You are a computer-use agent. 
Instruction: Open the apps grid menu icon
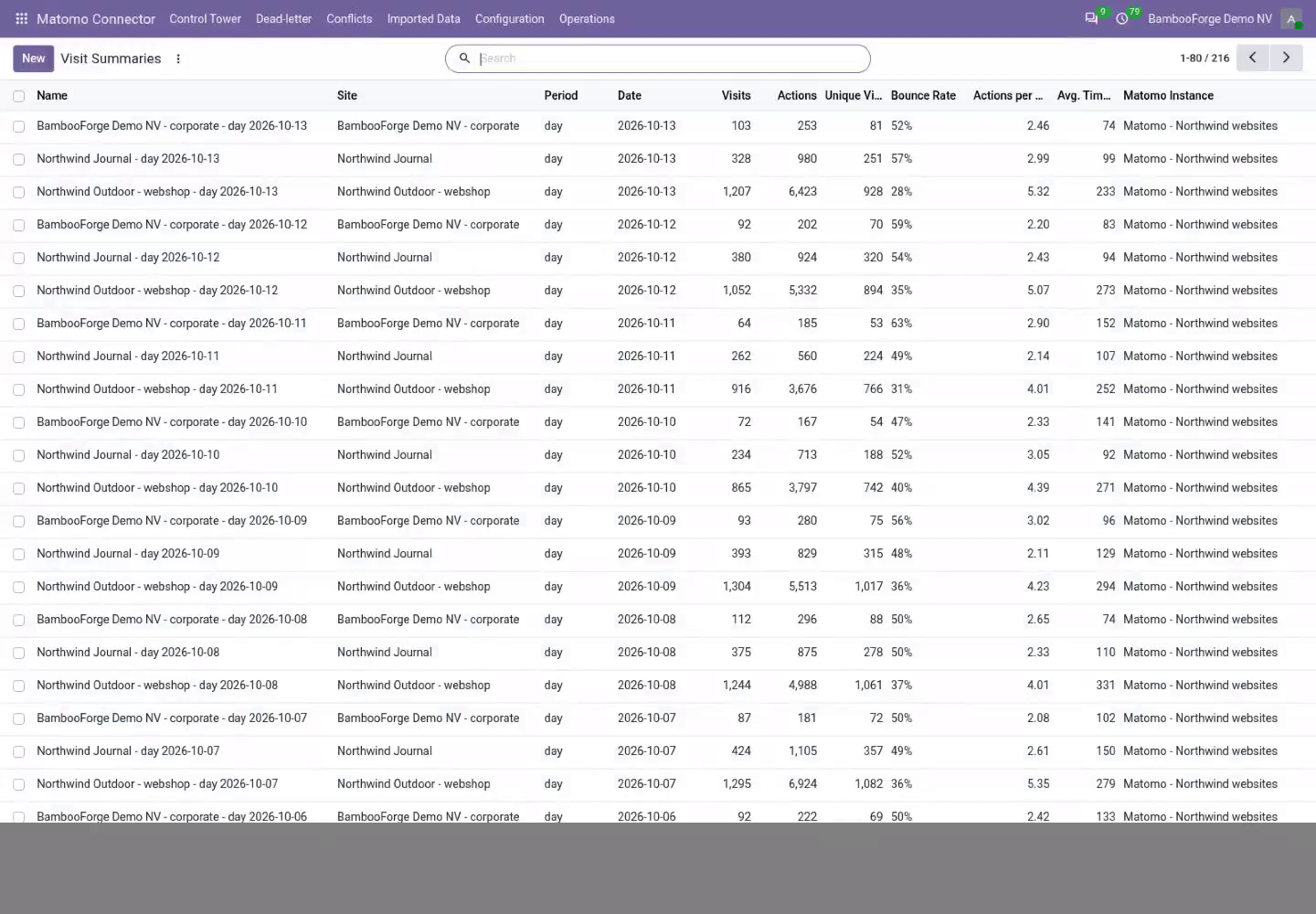[21, 18]
